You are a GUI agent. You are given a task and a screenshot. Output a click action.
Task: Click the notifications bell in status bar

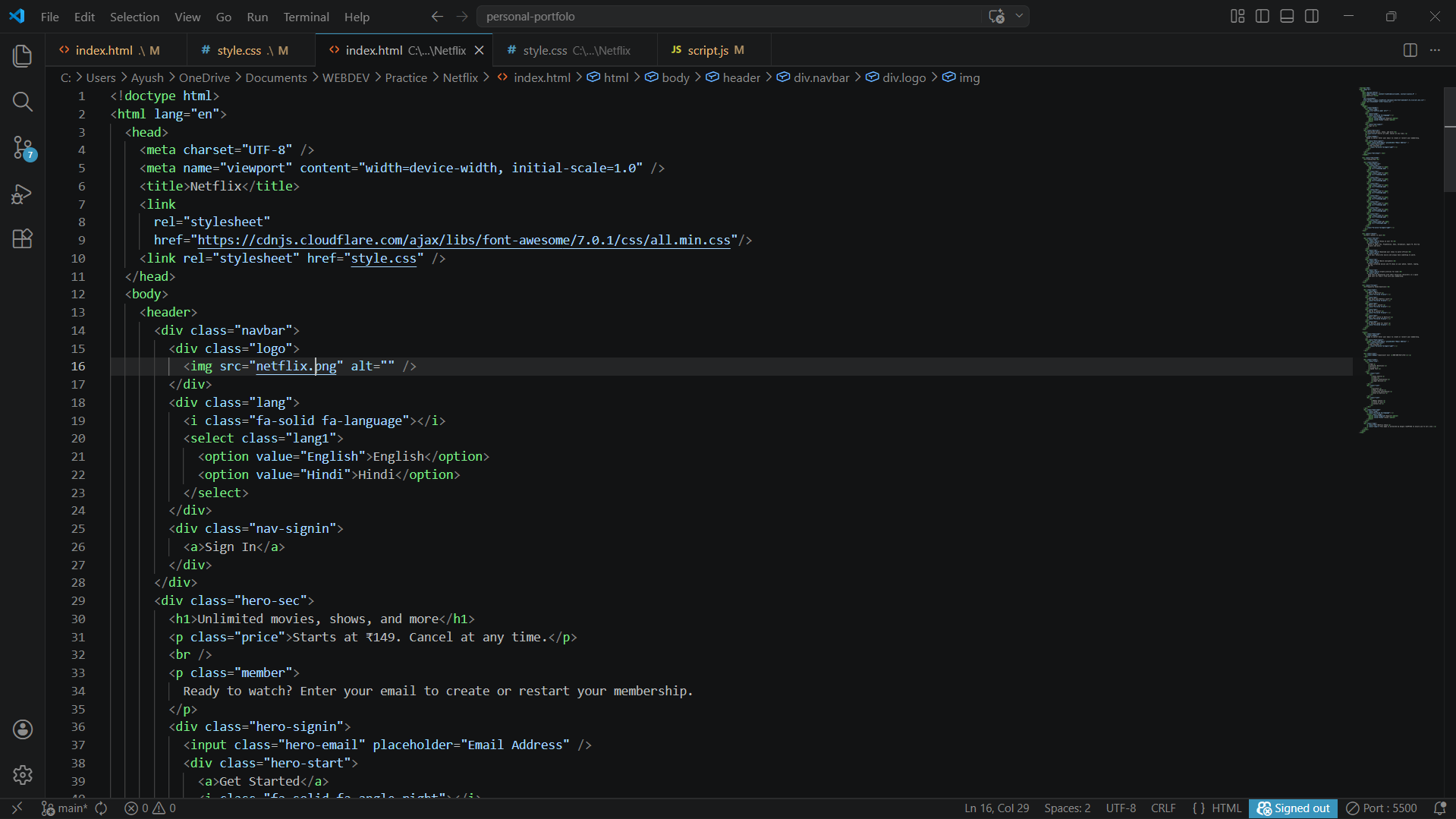point(1439,808)
